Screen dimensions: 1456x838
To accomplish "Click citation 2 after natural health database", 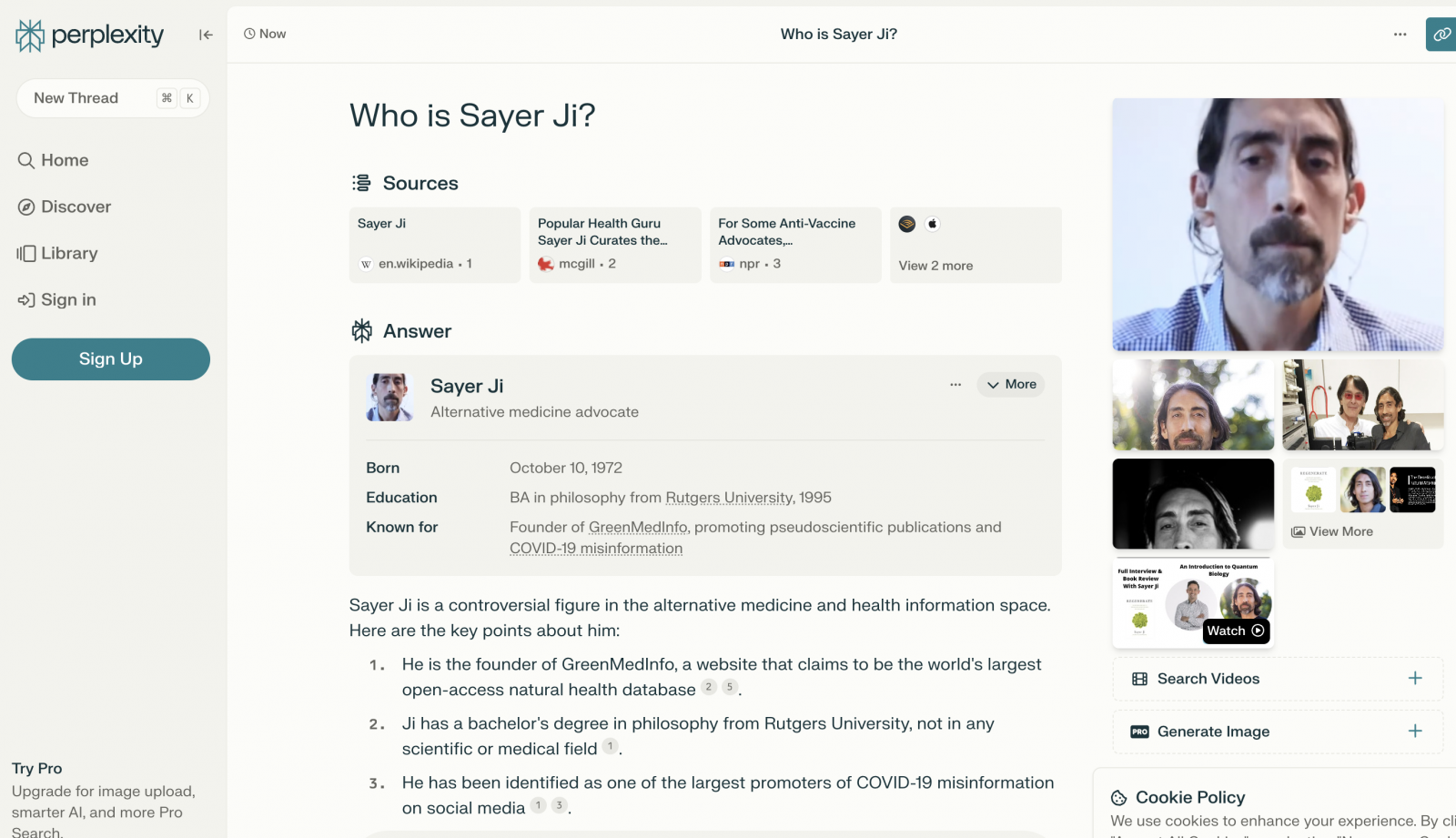I will [709, 687].
